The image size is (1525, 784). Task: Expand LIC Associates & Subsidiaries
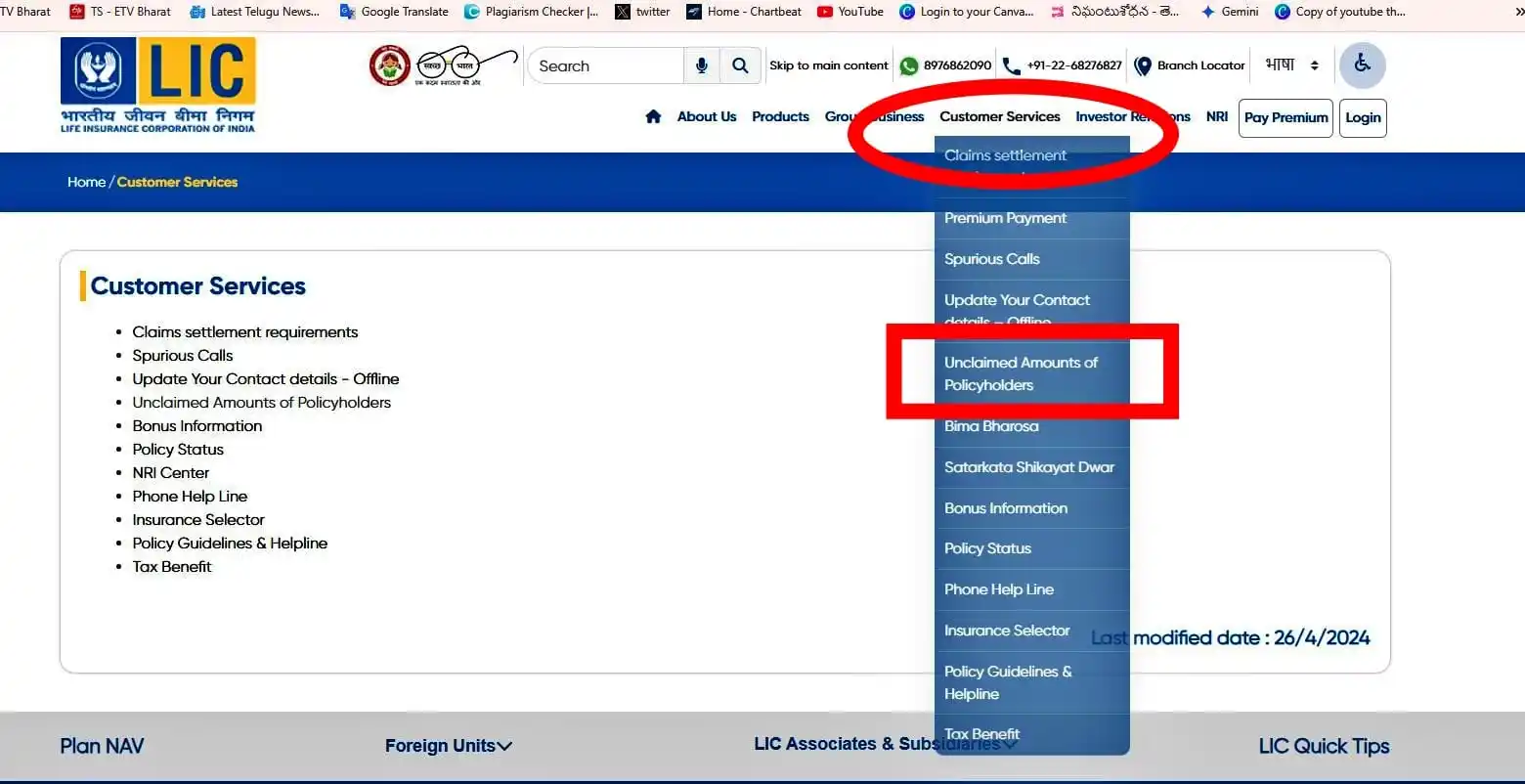[x=885, y=744]
